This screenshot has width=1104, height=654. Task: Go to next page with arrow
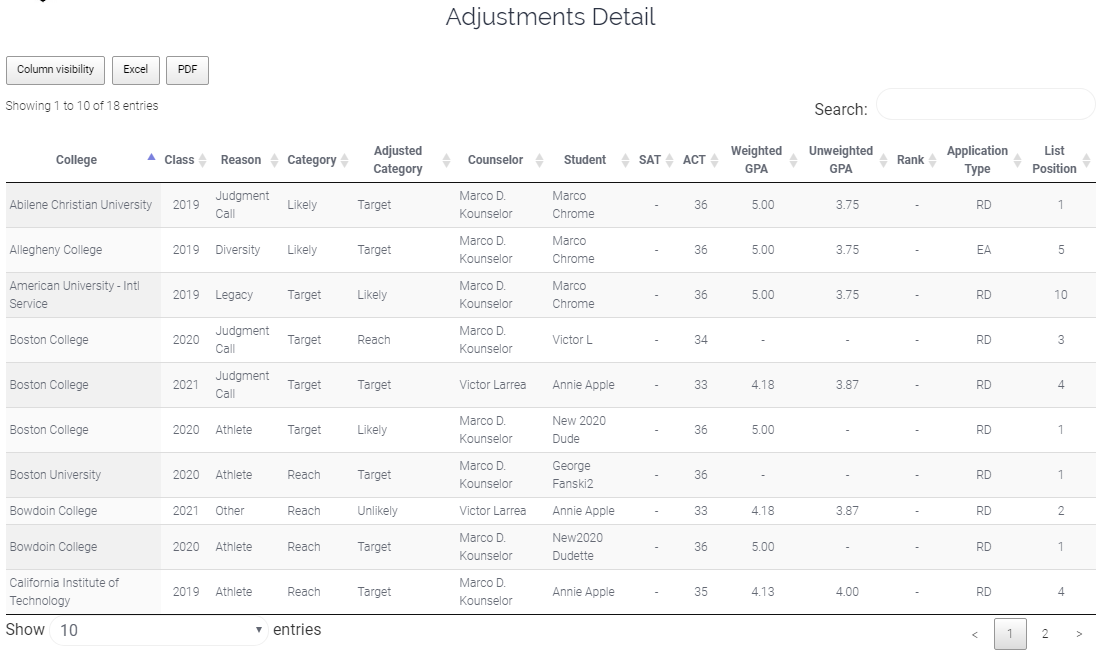1079,634
